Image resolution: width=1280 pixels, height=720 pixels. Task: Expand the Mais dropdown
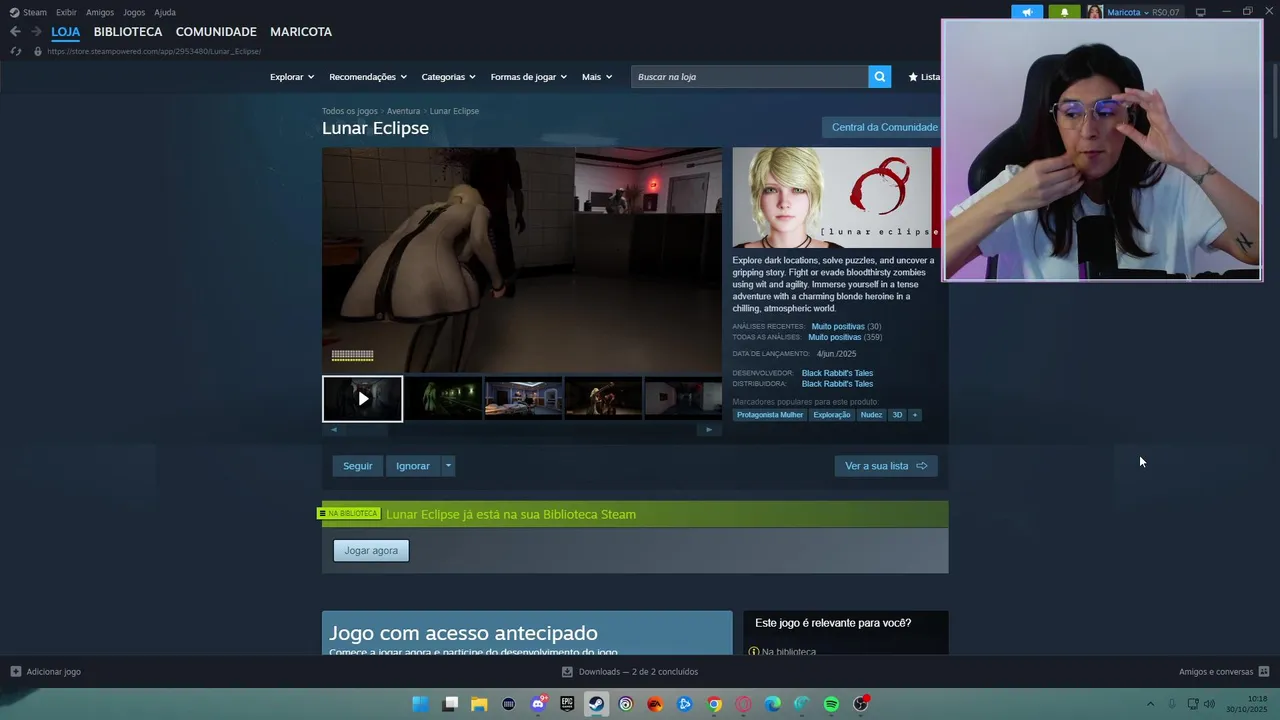pos(597,77)
